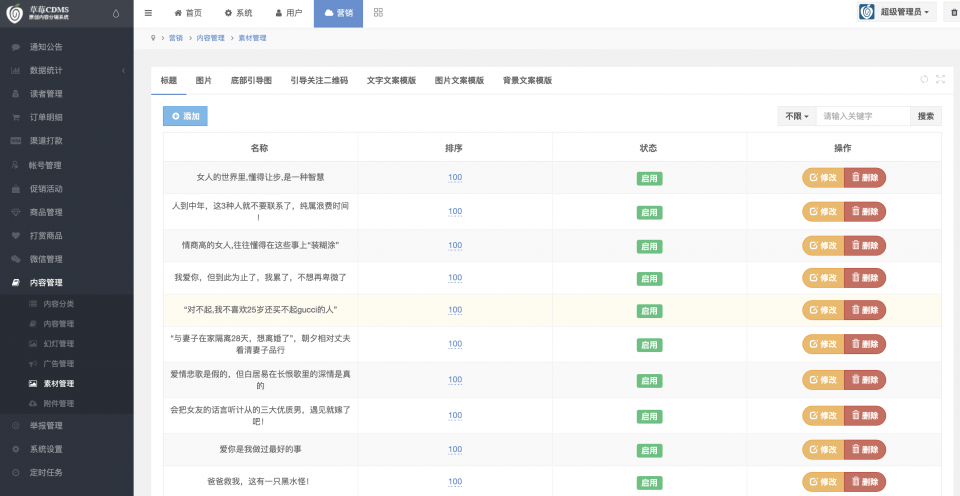
Task: Click the hamburger menu icon in top bar
Action: [x=148, y=13]
